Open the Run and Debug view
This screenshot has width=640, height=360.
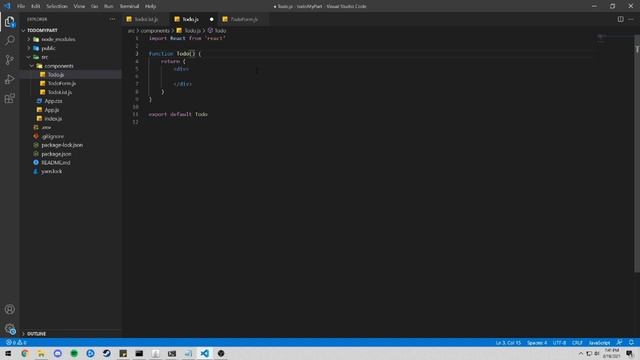click(9, 79)
